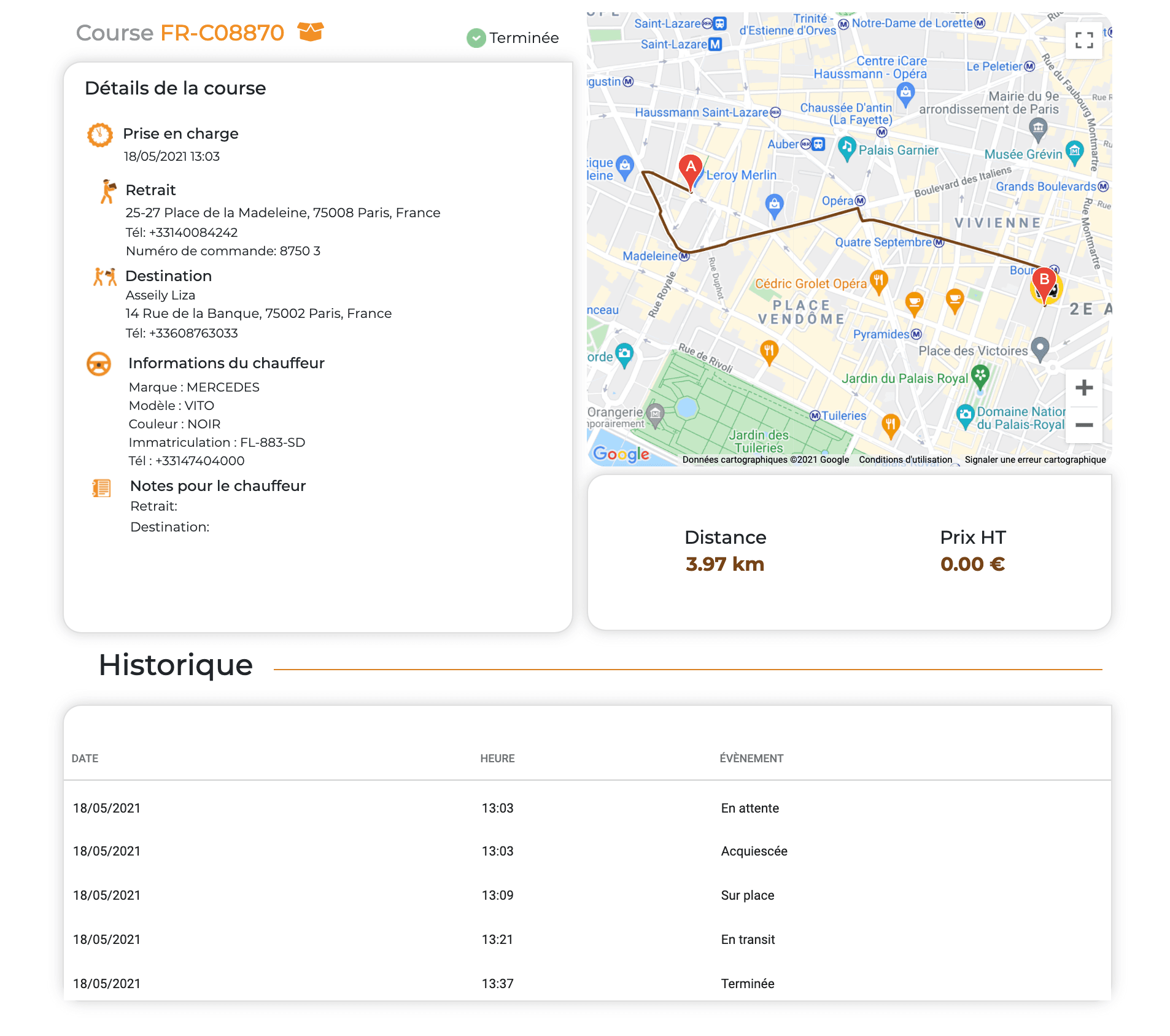The height and width of the screenshot is (1036, 1170).
Task: Click the driver notes notepad icon
Action: tap(101, 488)
